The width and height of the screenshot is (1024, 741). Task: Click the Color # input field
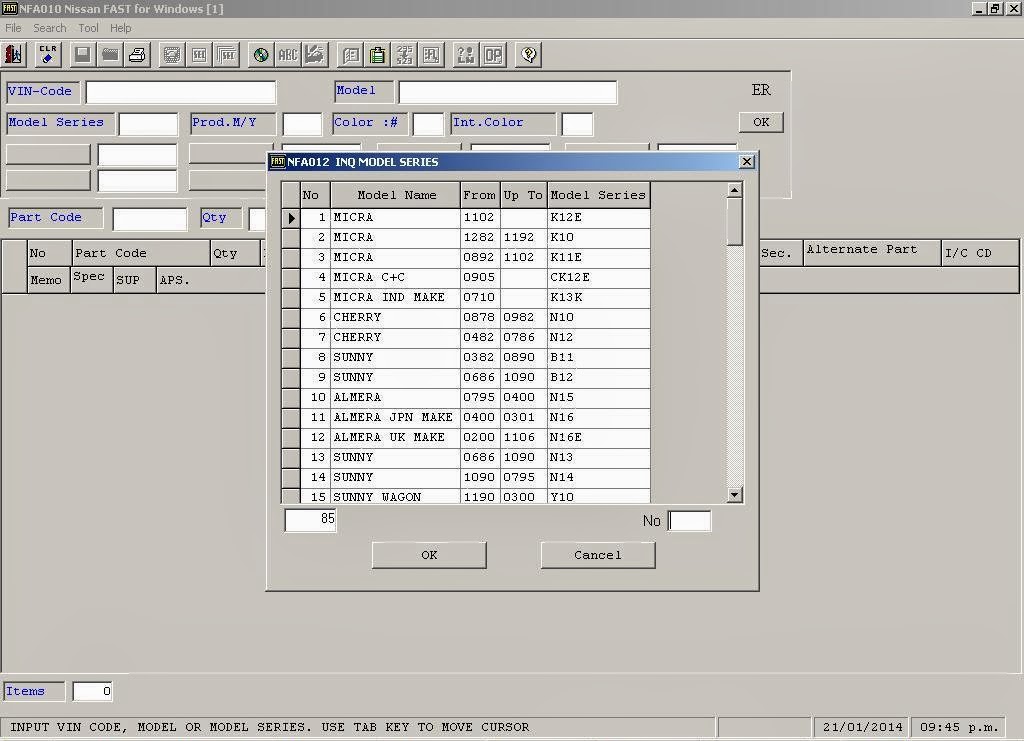tap(428, 124)
